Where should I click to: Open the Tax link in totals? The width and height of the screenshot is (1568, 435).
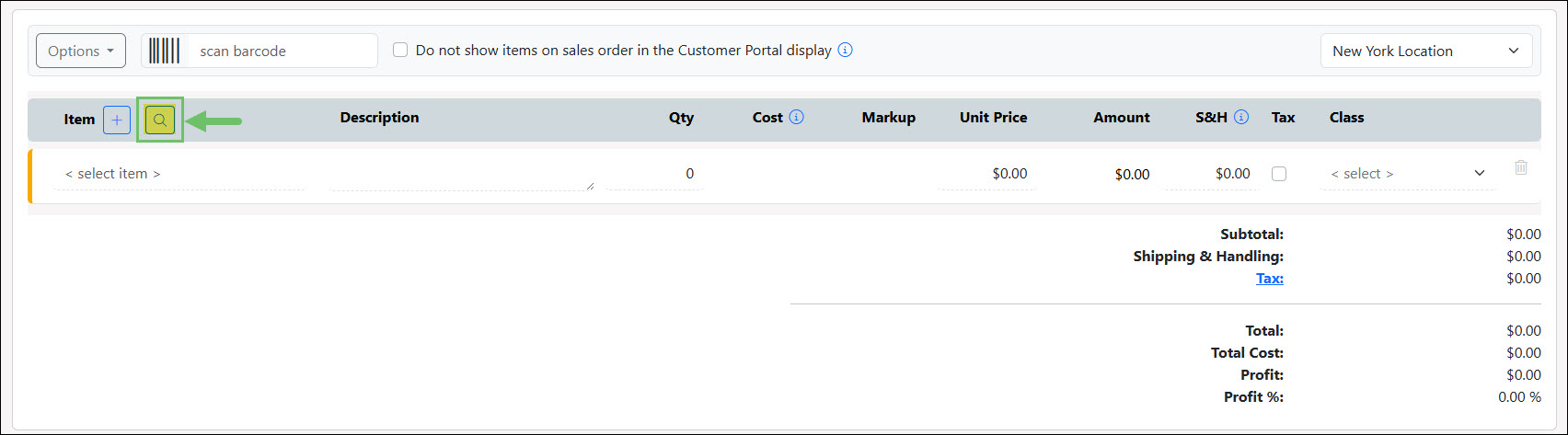click(1270, 279)
